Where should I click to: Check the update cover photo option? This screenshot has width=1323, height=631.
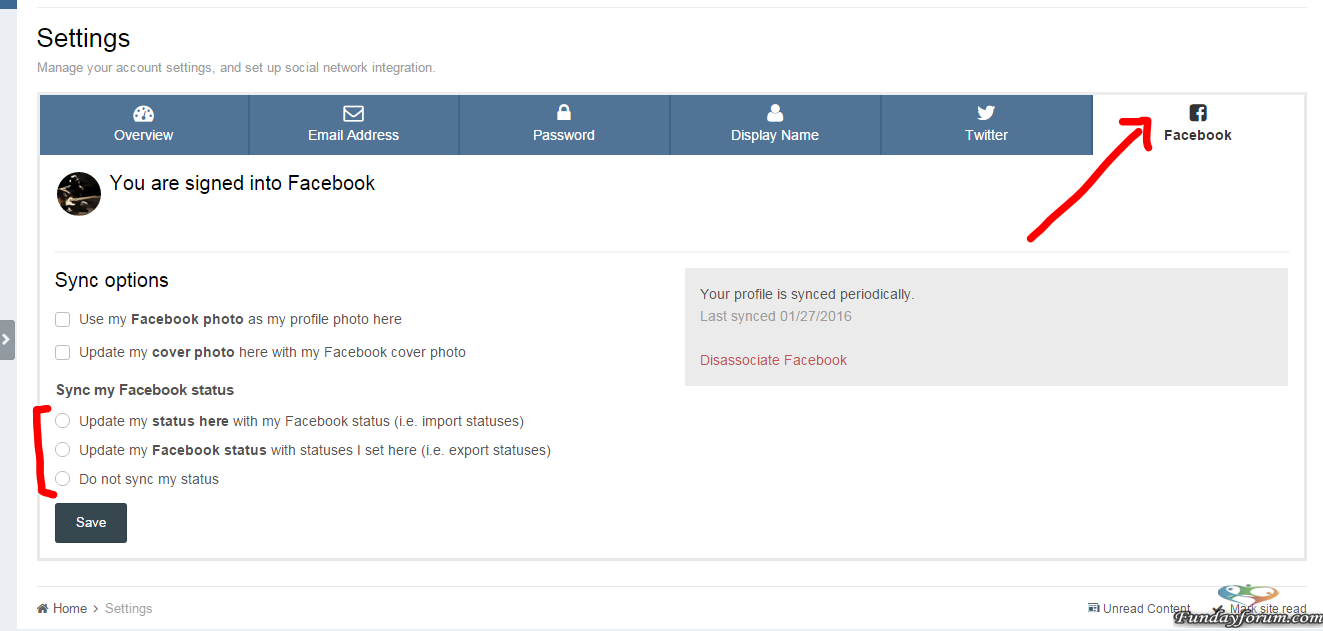pos(62,352)
